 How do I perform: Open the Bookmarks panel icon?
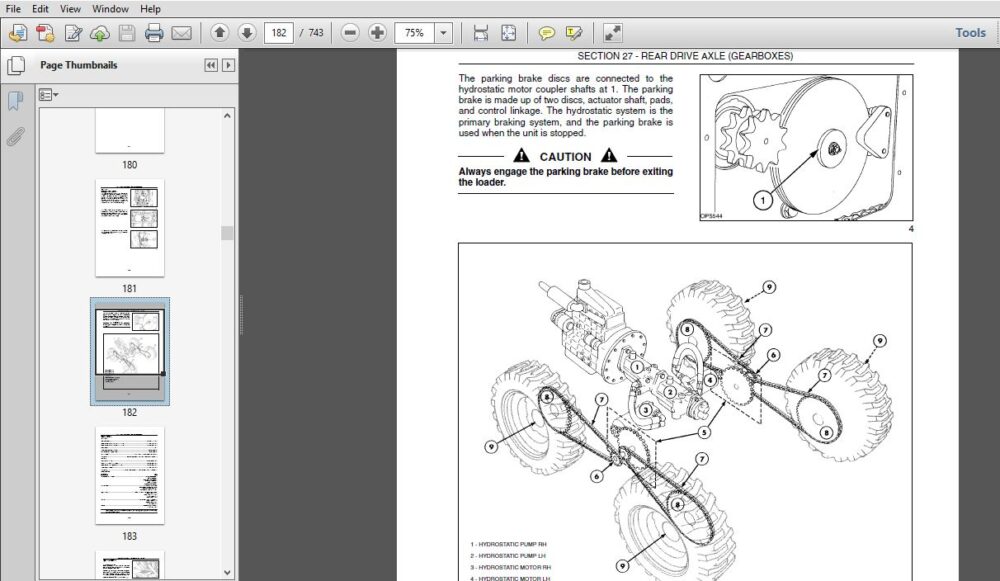click(15, 100)
